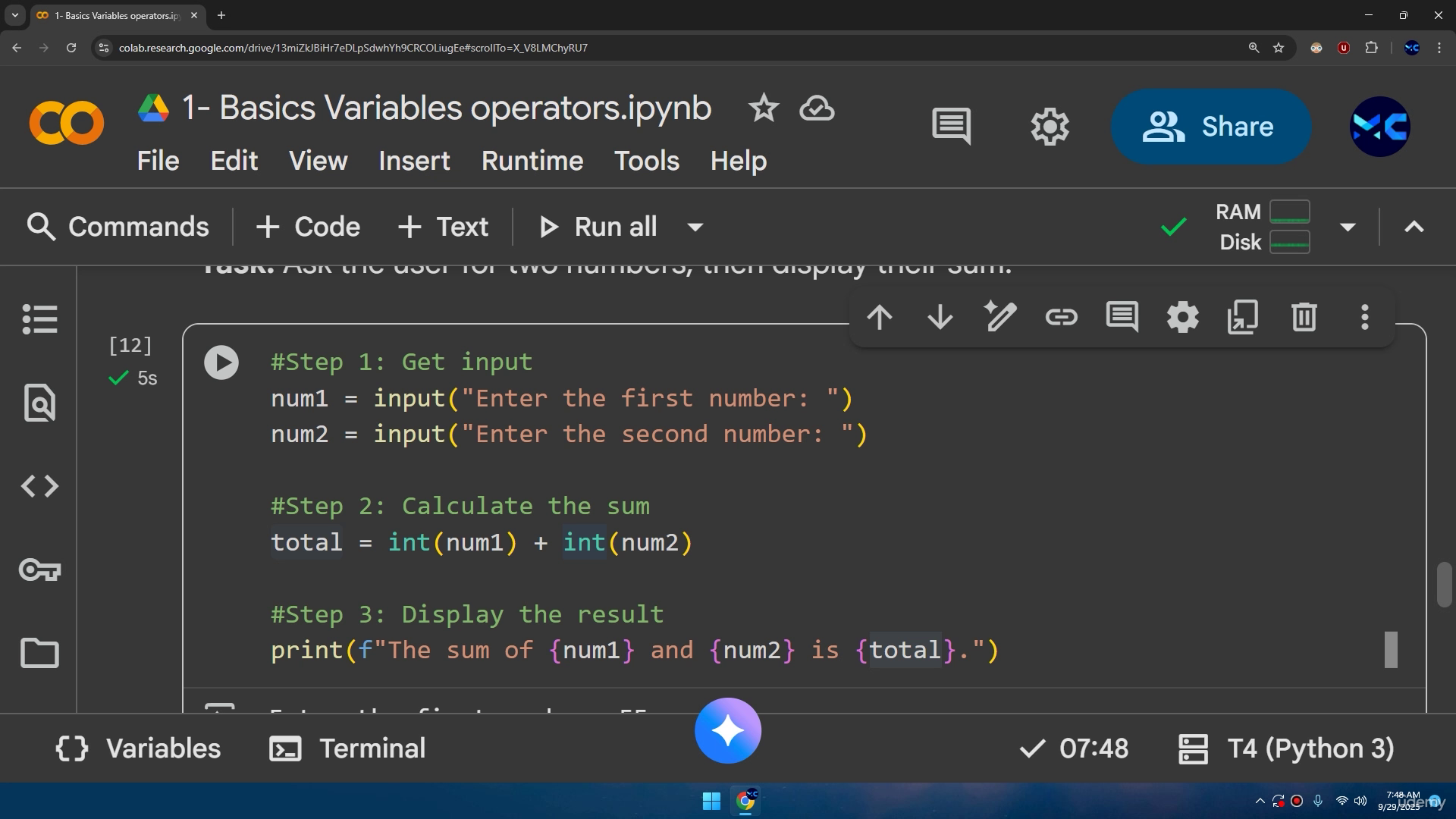Mirror cell in tab icon
The width and height of the screenshot is (1456, 819).
click(x=1243, y=317)
